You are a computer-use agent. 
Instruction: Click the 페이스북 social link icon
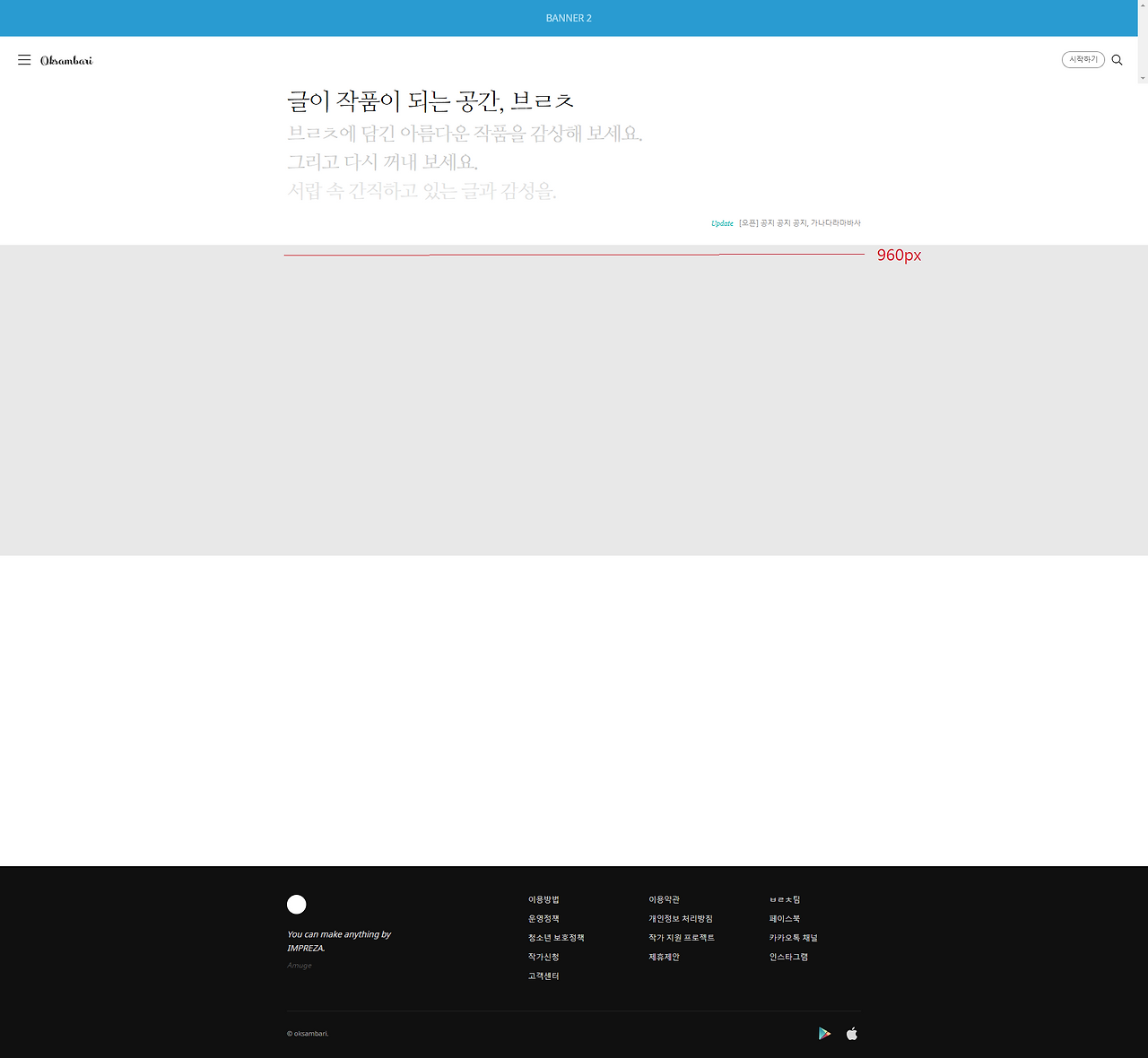pos(785,918)
